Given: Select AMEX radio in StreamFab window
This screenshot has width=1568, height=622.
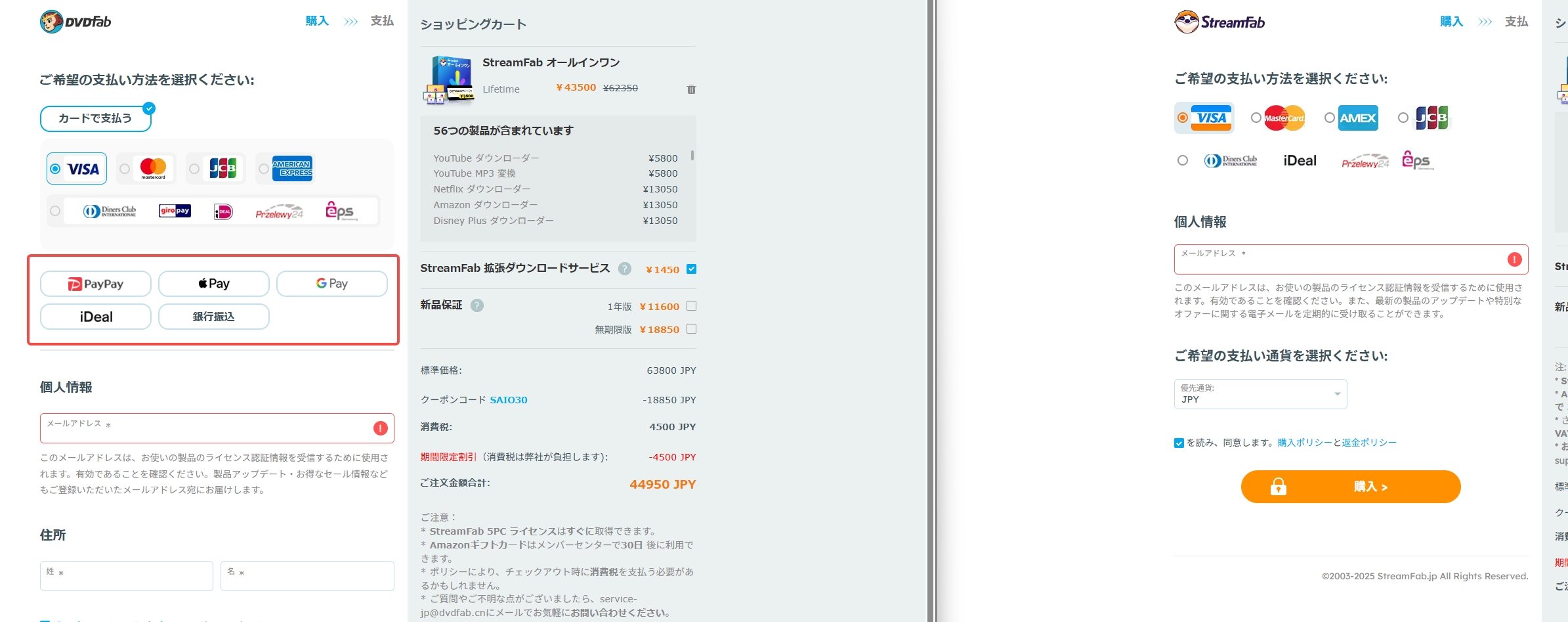Looking at the screenshot, I should [1330, 118].
